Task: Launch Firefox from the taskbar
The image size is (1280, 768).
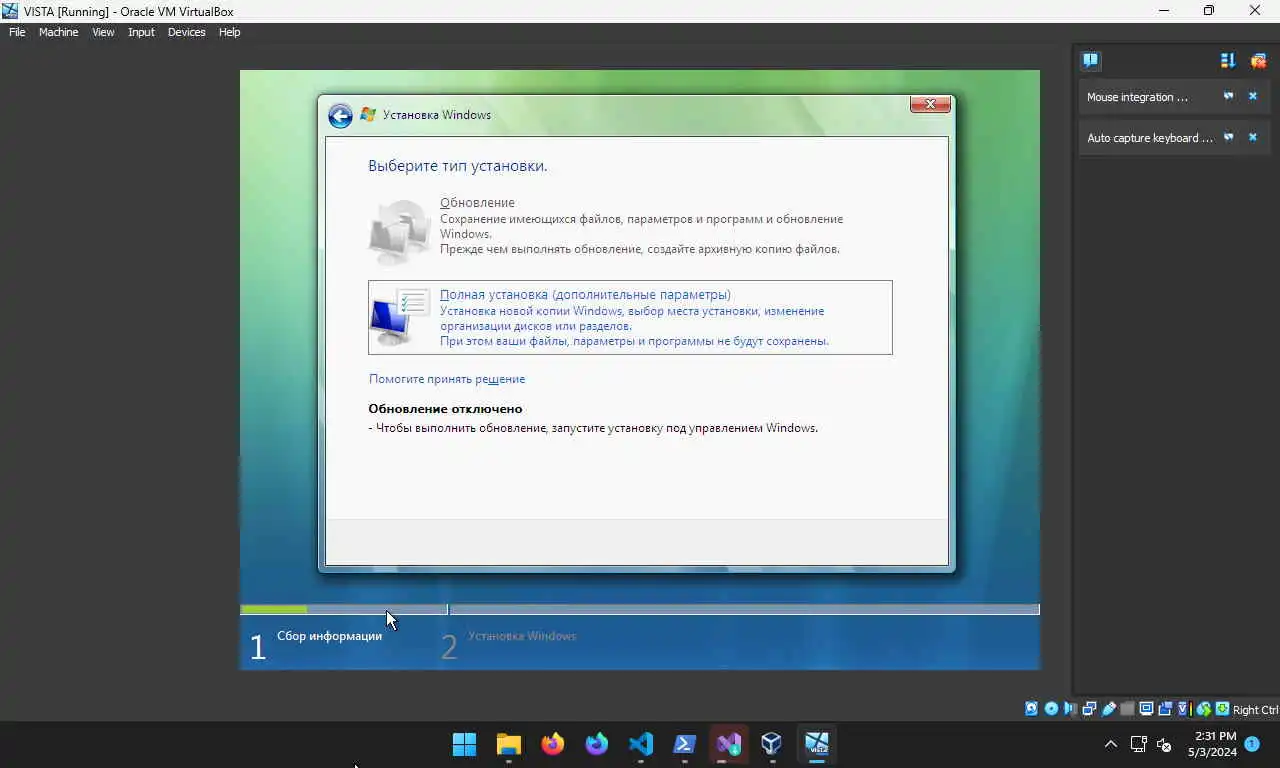Action: pyautogui.click(x=553, y=744)
